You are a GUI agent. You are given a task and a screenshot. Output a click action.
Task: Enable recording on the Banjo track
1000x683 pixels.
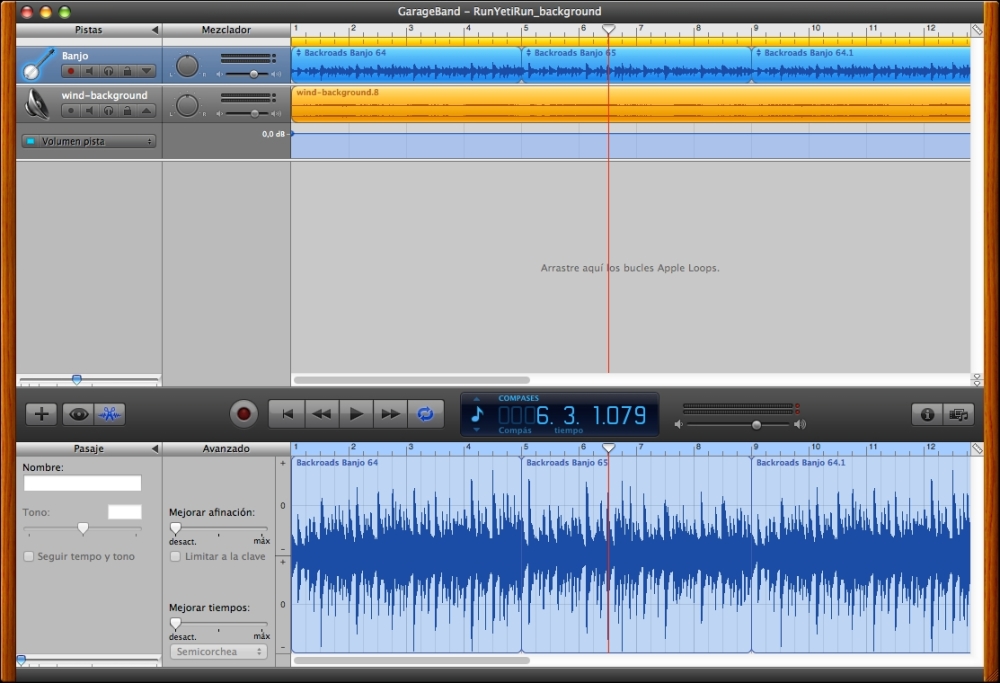click(x=71, y=71)
